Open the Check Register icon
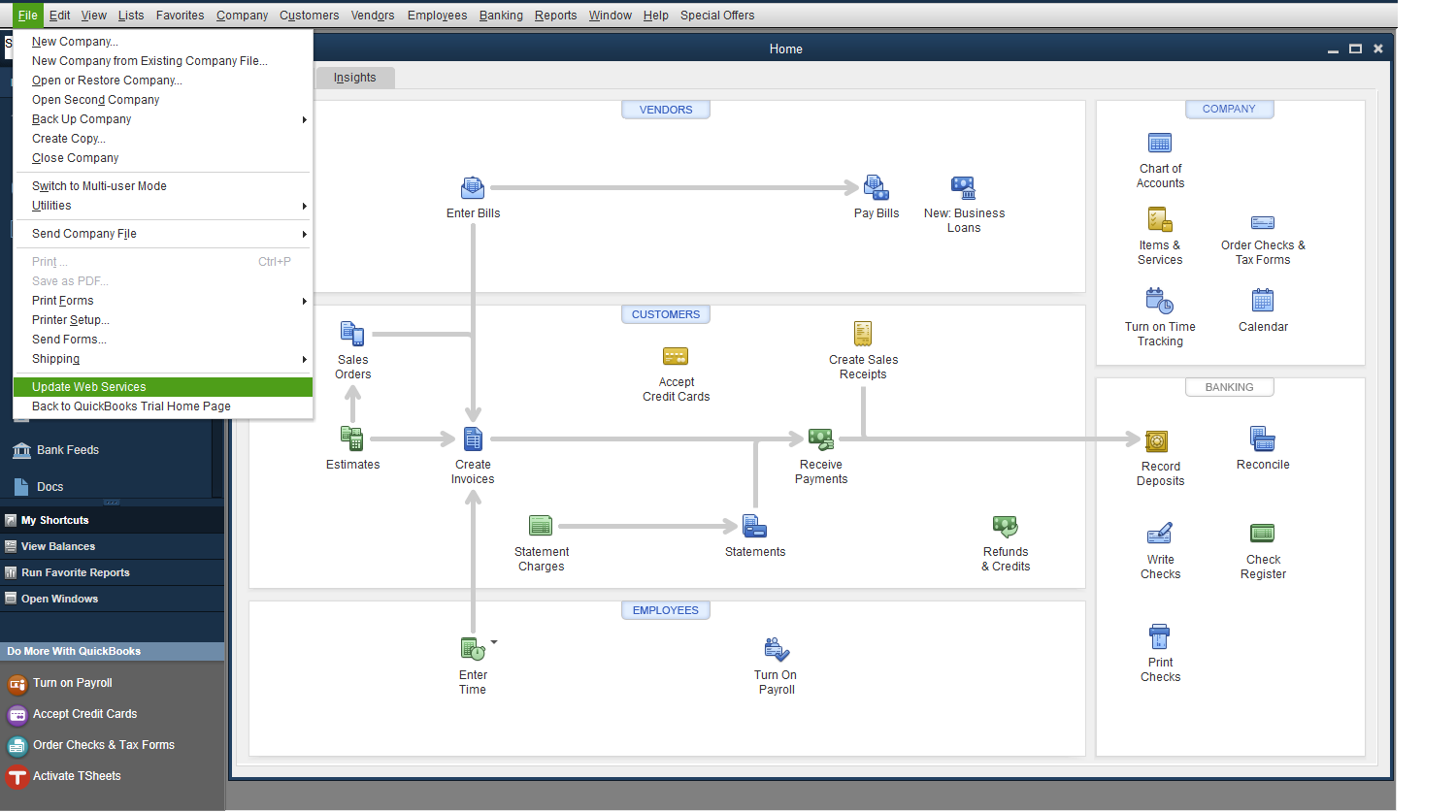The image size is (1456, 812). pyautogui.click(x=1263, y=534)
